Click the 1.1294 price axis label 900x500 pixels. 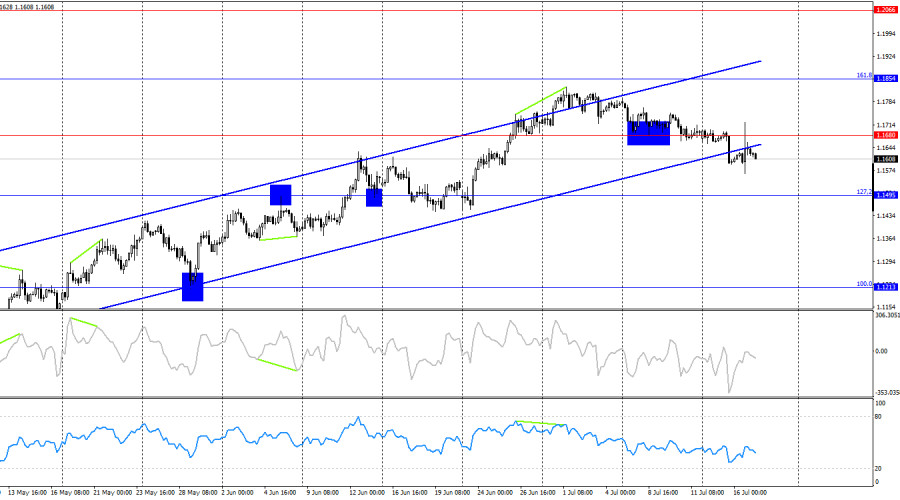886,262
